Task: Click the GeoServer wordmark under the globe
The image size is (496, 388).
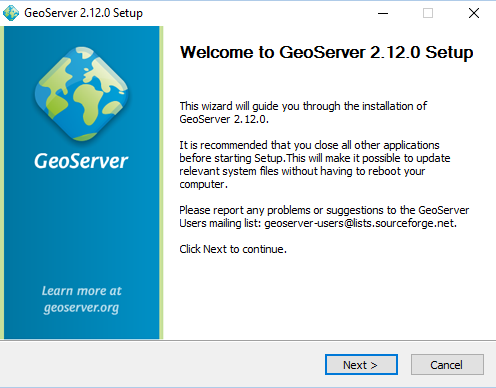Action: 81,161
